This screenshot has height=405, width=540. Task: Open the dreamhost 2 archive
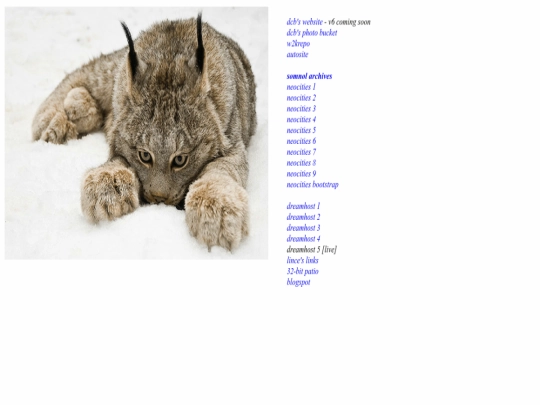pyautogui.click(x=303, y=217)
